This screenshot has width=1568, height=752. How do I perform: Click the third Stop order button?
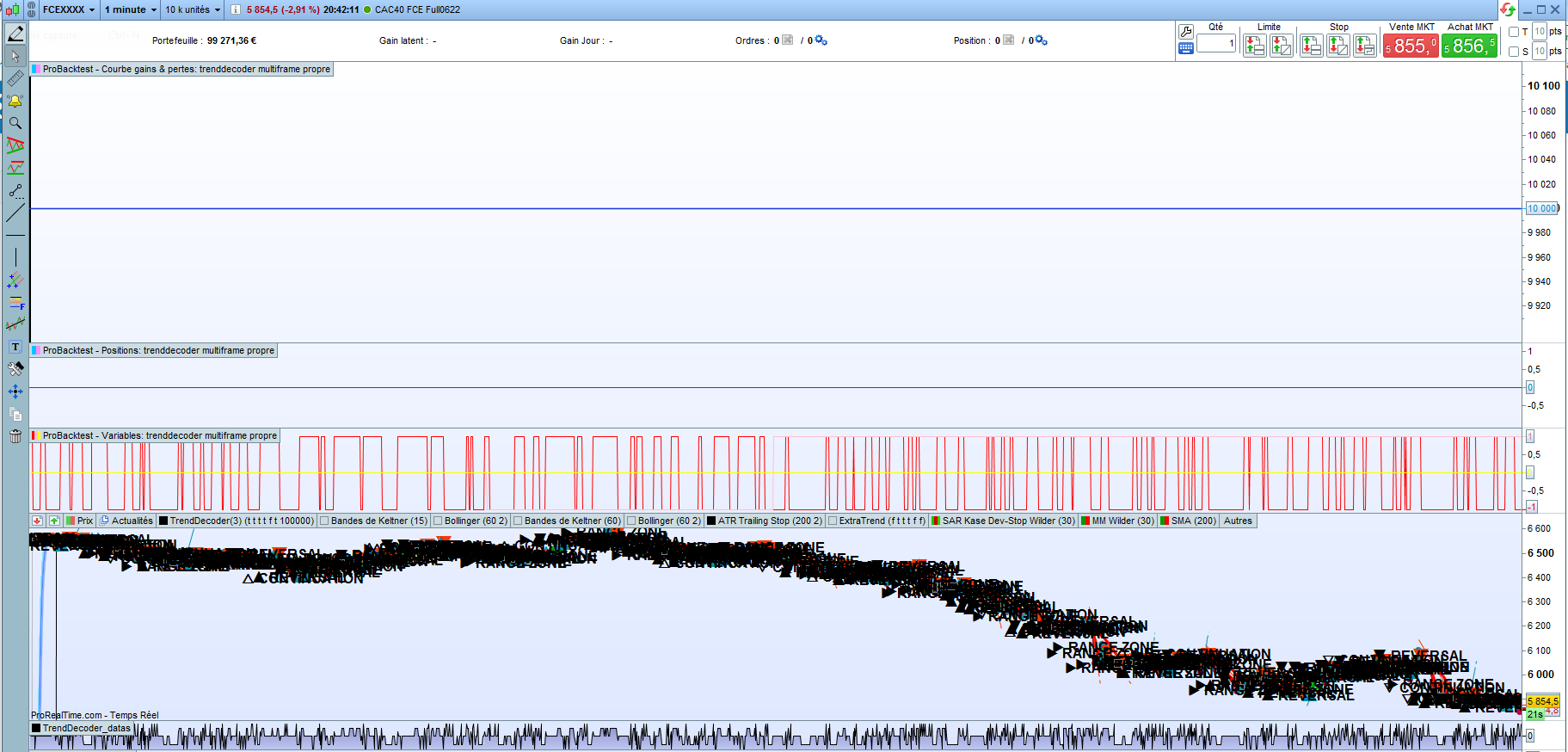tap(1365, 46)
